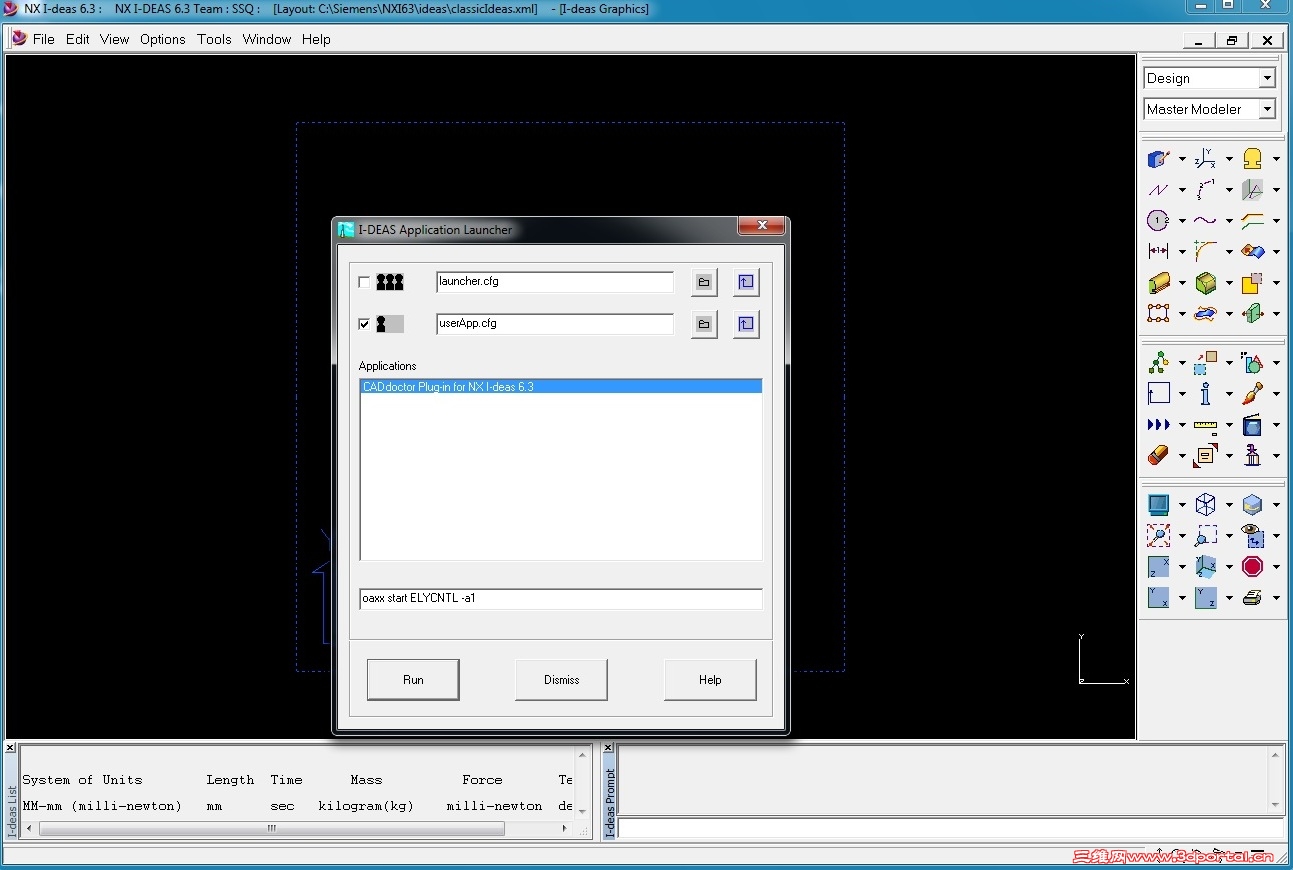
Task: Click the blue letter i Info icon
Action: tap(1206, 394)
